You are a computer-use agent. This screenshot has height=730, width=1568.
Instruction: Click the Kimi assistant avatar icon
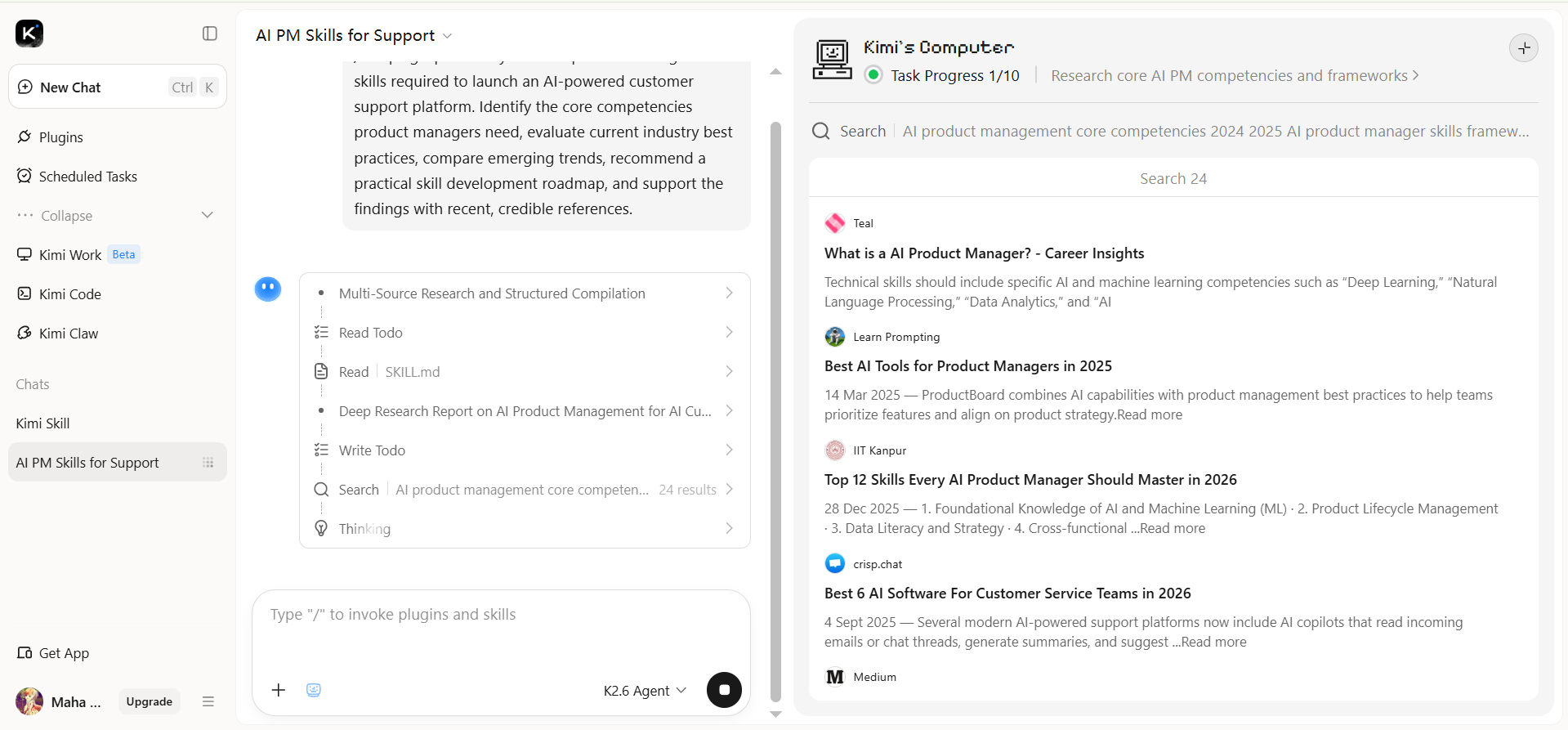(x=268, y=289)
